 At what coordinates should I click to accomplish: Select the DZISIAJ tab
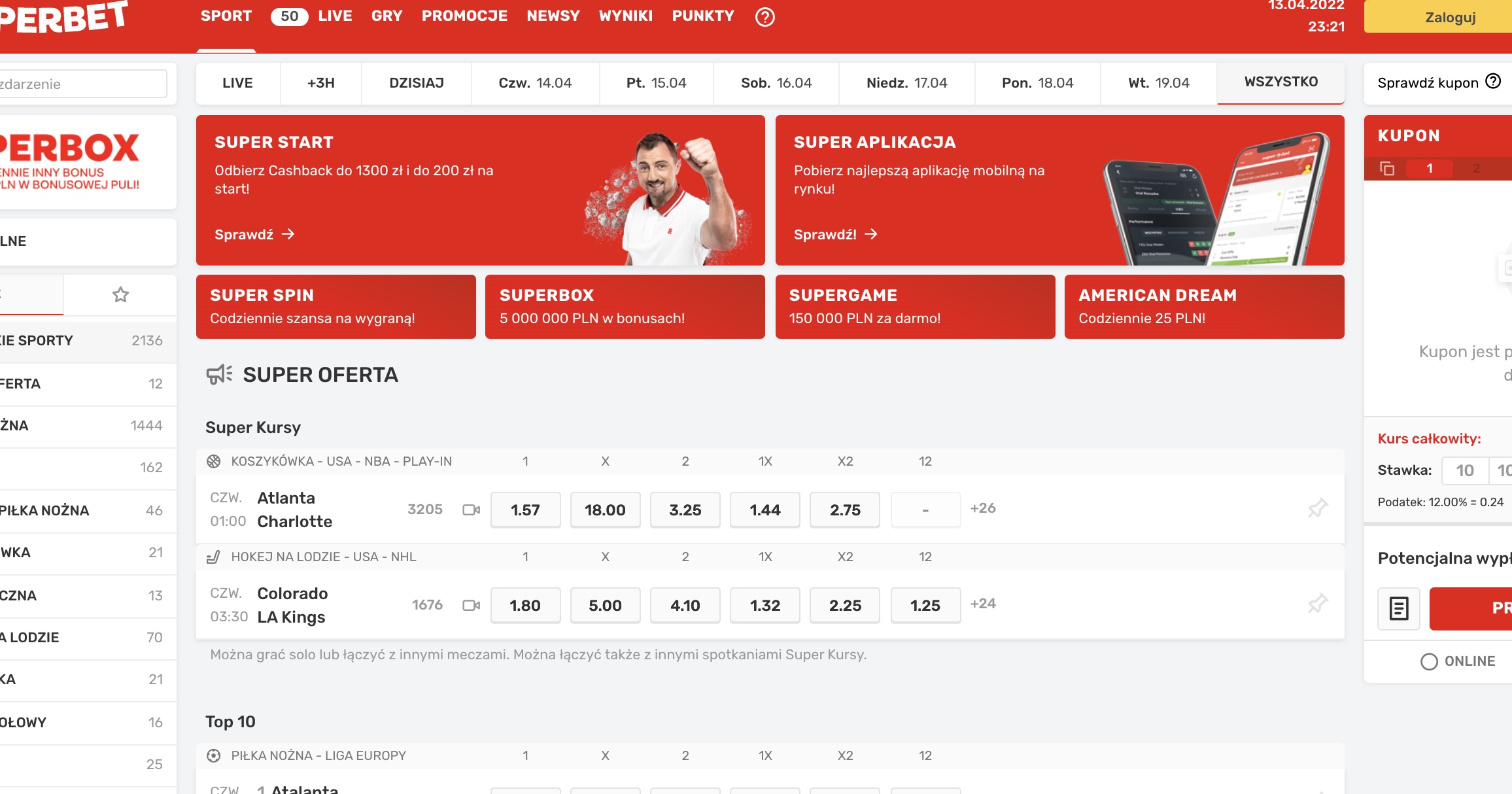click(x=417, y=83)
